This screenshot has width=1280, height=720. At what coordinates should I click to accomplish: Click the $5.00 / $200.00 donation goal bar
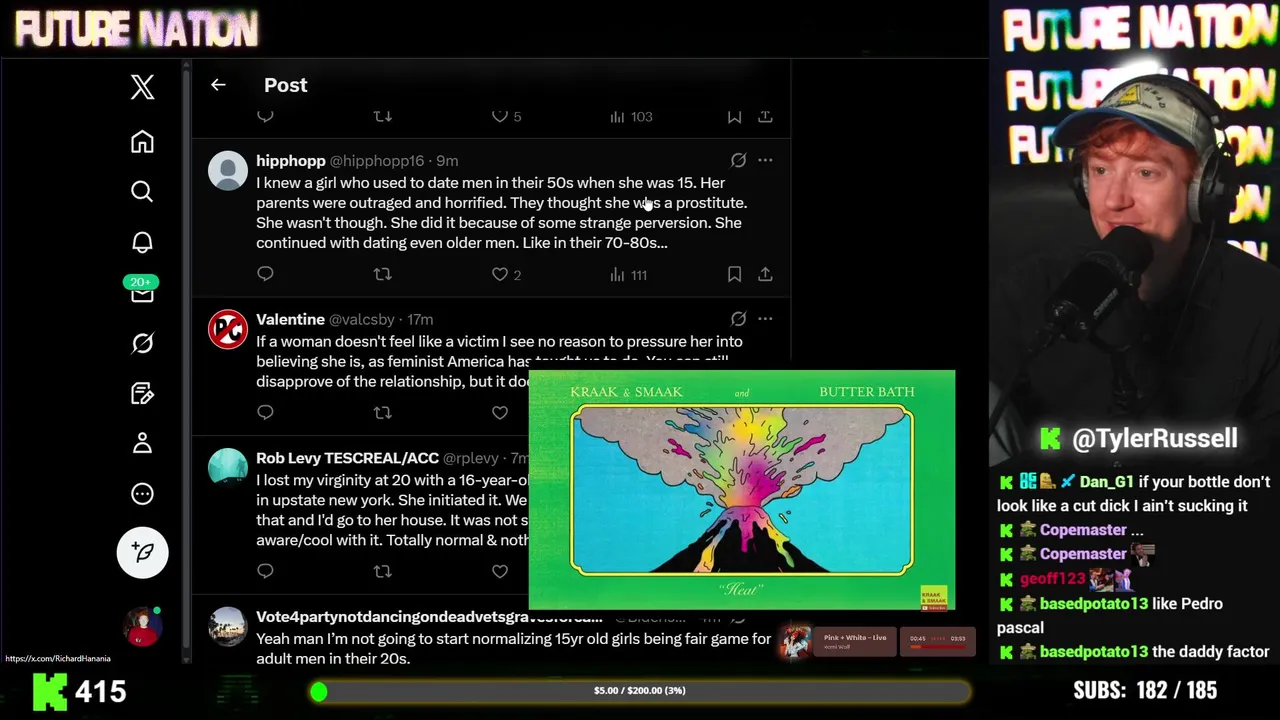click(x=640, y=691)
